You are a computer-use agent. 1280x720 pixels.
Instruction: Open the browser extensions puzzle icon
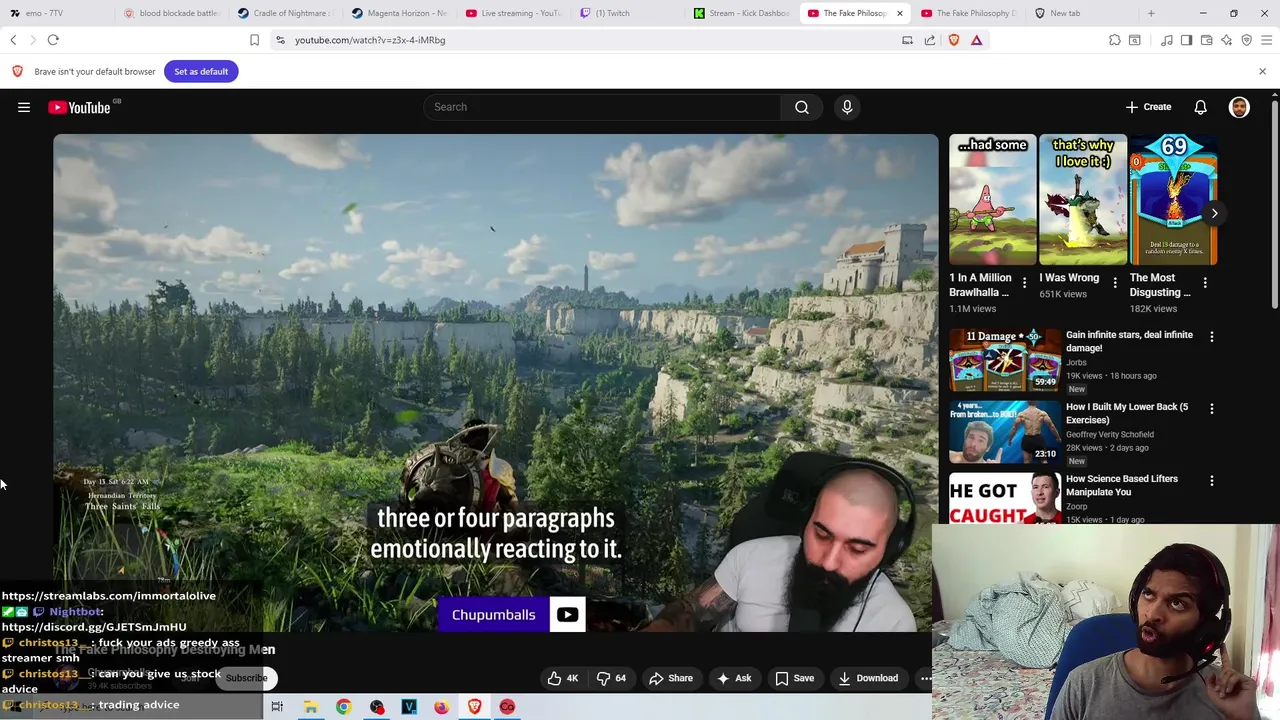click(1114, 40)
